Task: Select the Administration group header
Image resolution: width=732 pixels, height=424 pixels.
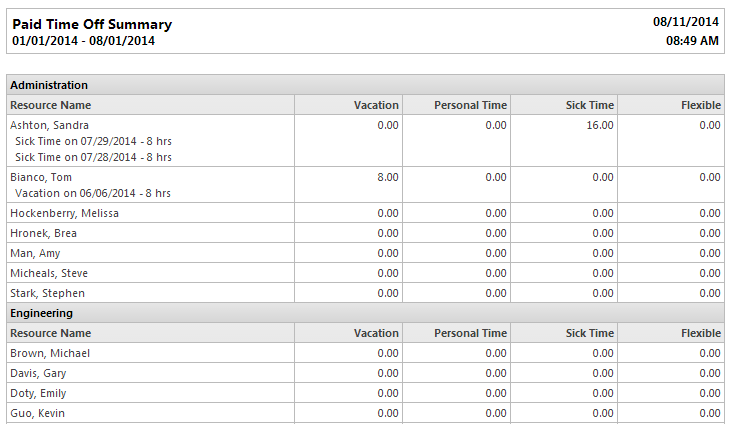Action: [x=366, y=85]
